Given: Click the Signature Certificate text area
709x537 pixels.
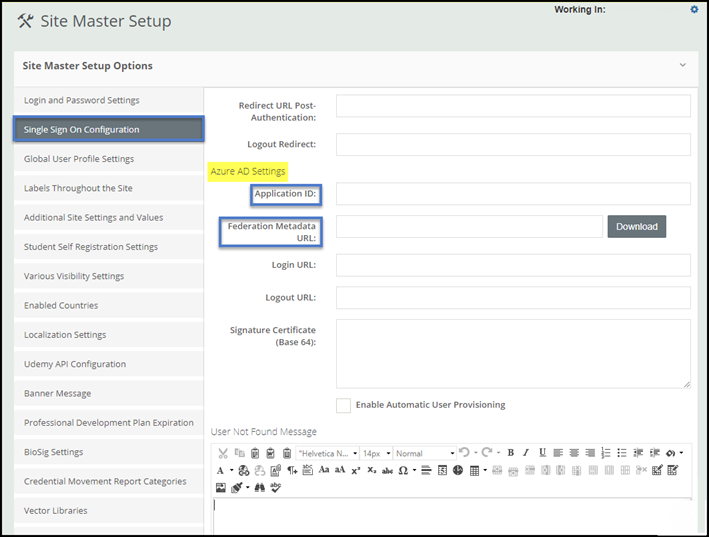Looking at the screenshot, I should (513, 353).
